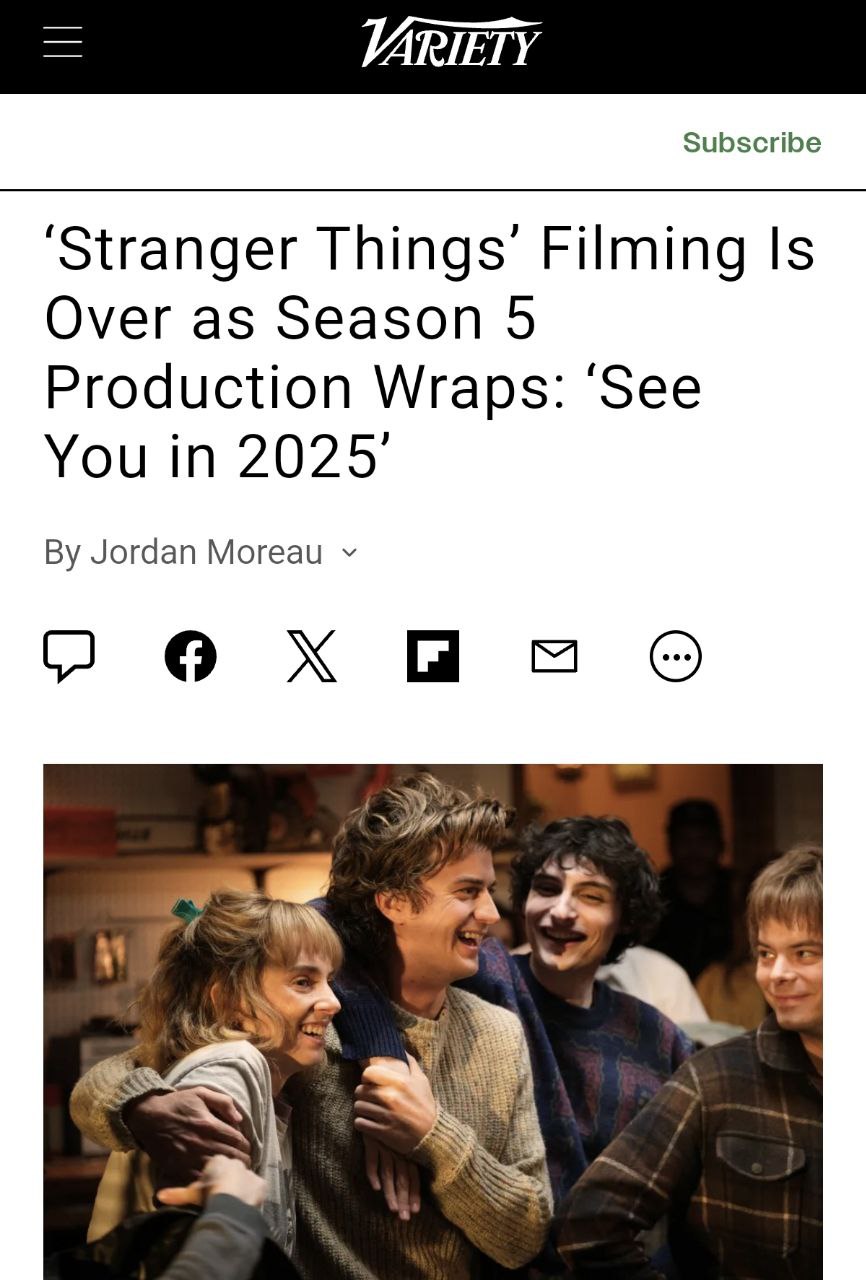
Task: Open Jordan Moreau's author page
Action: click(207, 551)
